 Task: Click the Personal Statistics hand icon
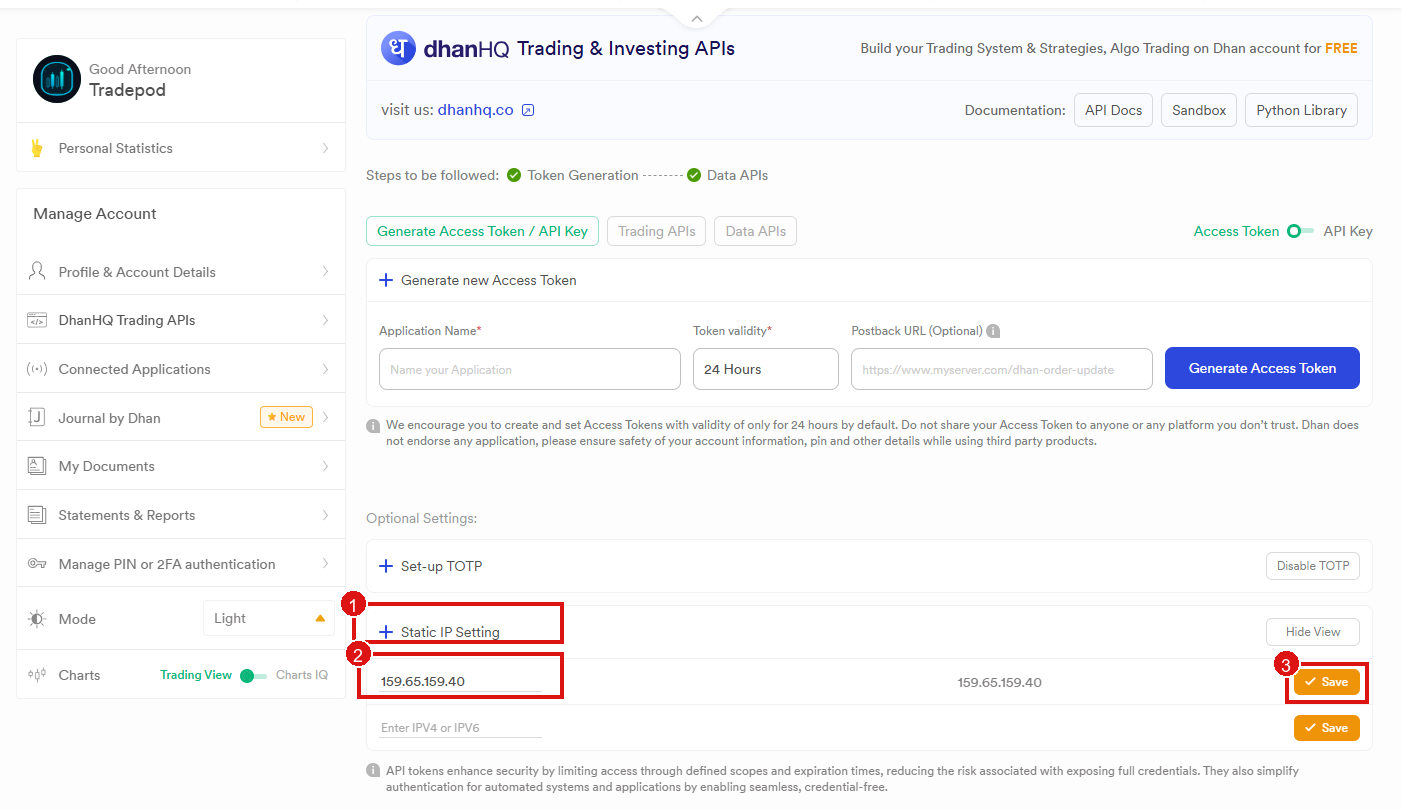pyautogui.click(x=37, y=148)
